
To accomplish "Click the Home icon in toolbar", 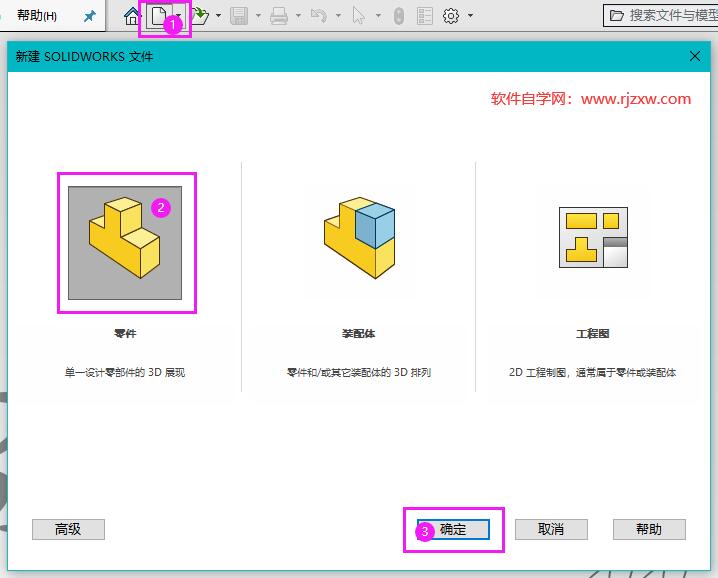I will (x=132, y=16).
